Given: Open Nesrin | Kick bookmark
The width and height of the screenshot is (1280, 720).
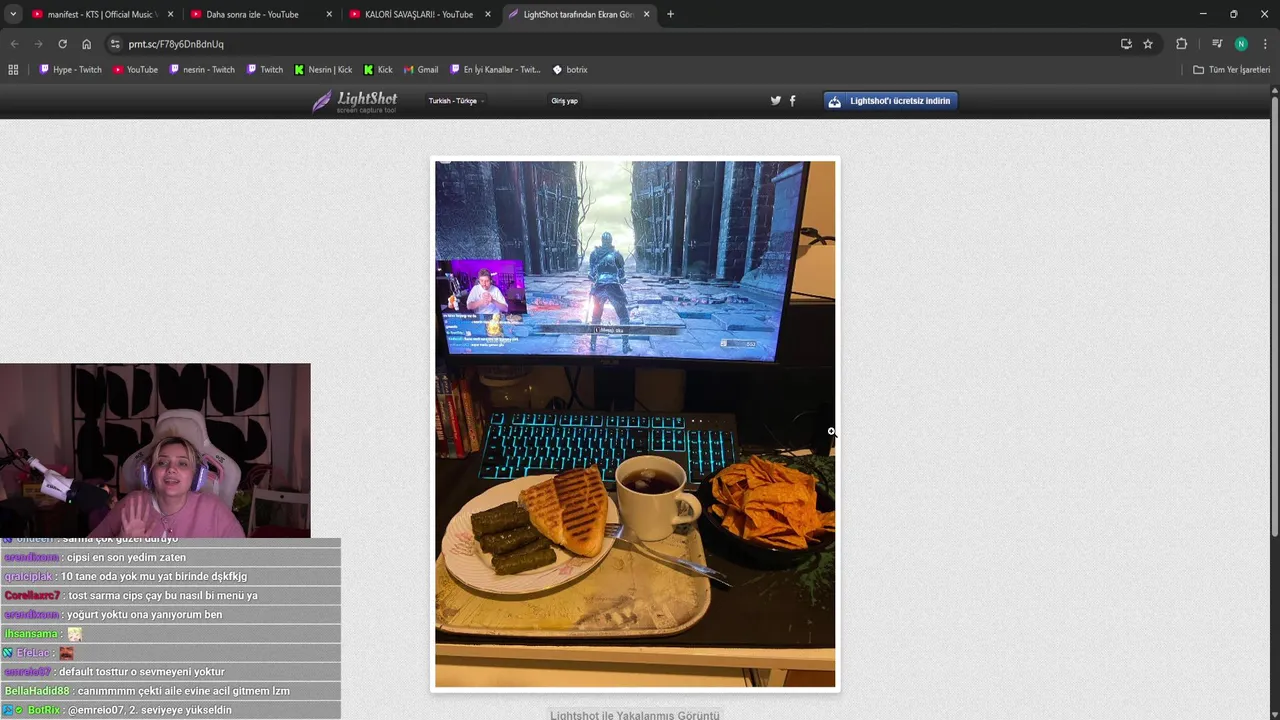Looking at the screenshot, I should tap(323, 70).
